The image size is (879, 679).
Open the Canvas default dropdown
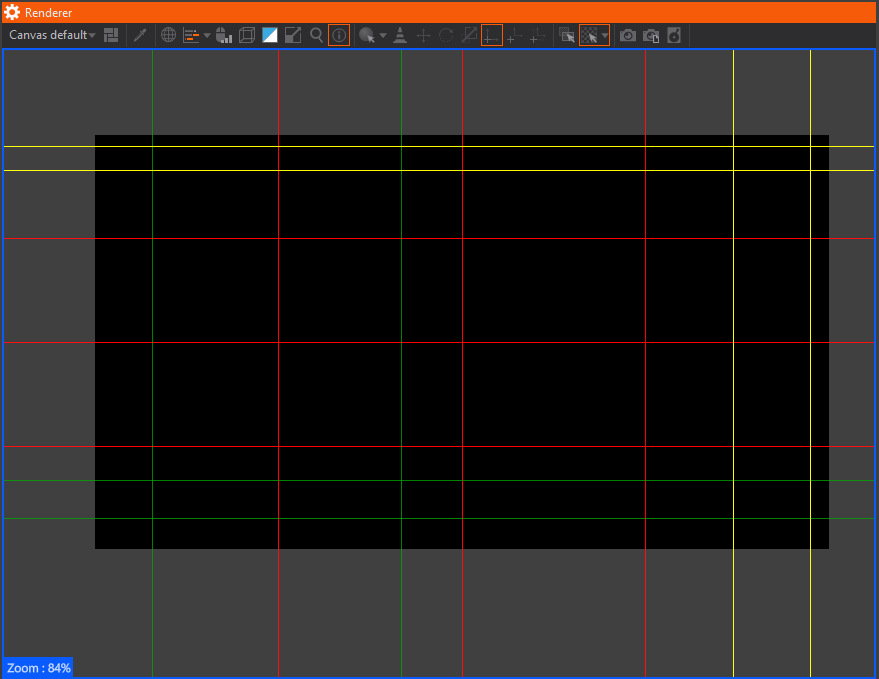click(x=52, y=35)
